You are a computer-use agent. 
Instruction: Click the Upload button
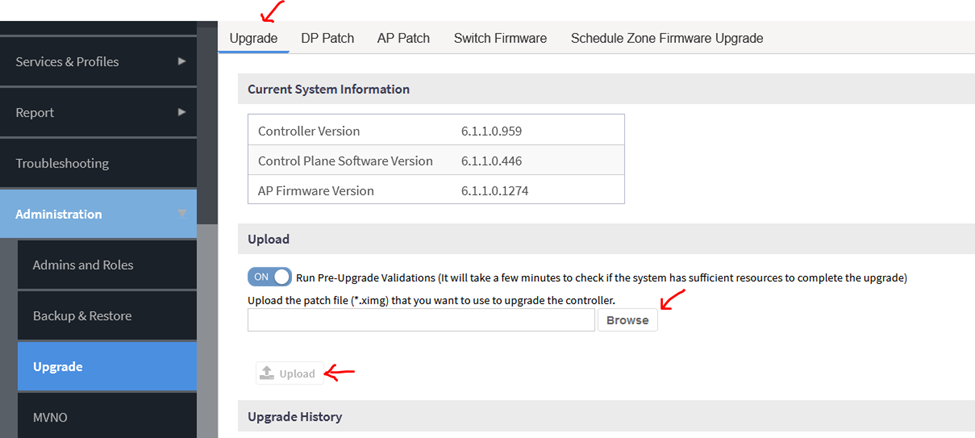pos(290,373)
